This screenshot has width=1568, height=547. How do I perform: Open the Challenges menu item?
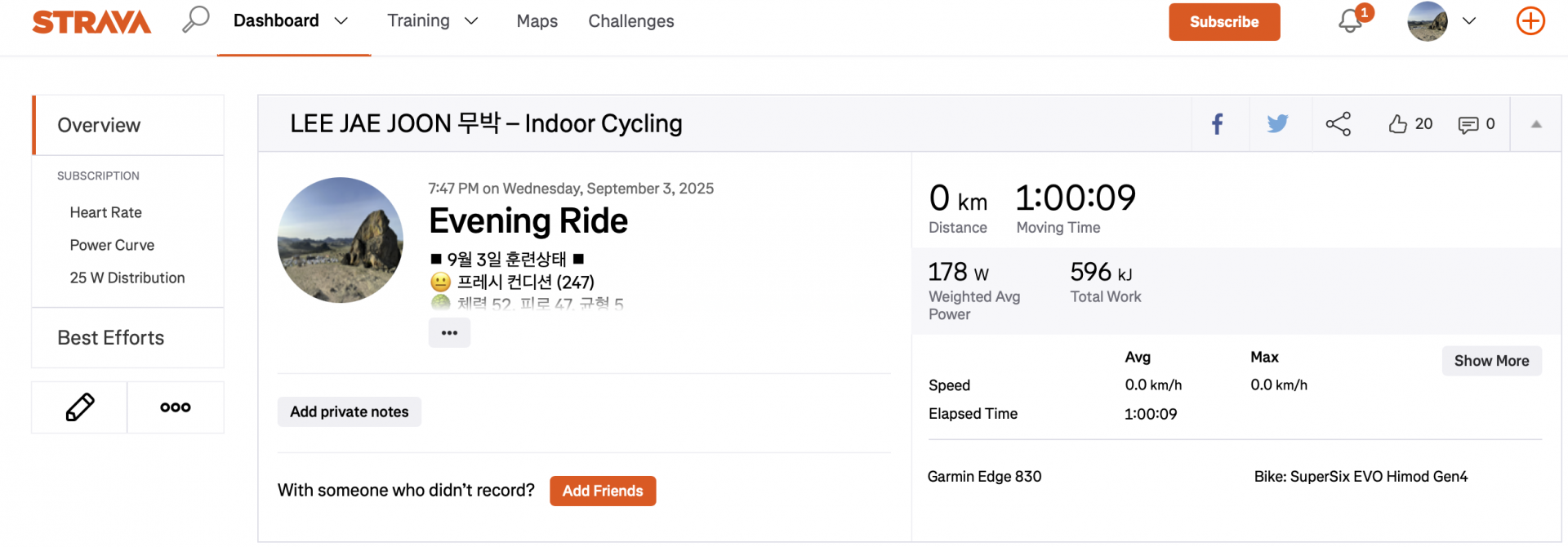coord(630,21)
